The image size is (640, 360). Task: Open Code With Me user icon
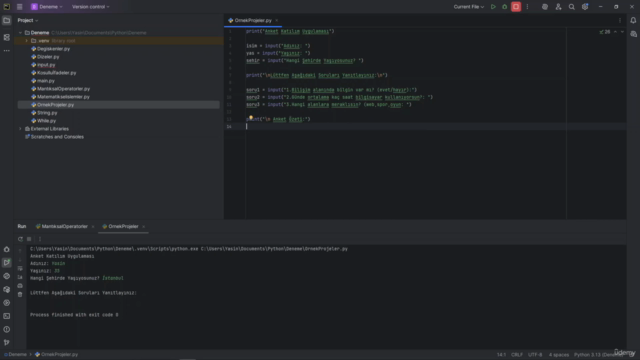(x=558, y=7)
